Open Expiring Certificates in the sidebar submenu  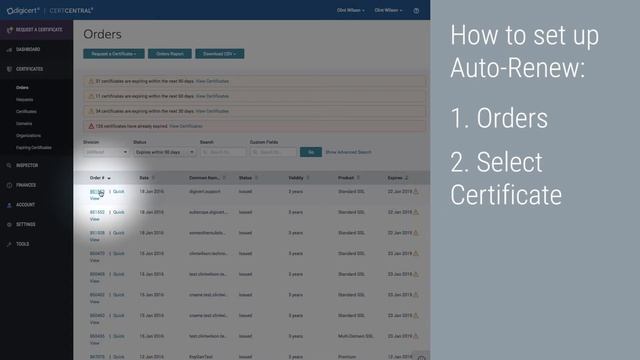click(33, 148)
